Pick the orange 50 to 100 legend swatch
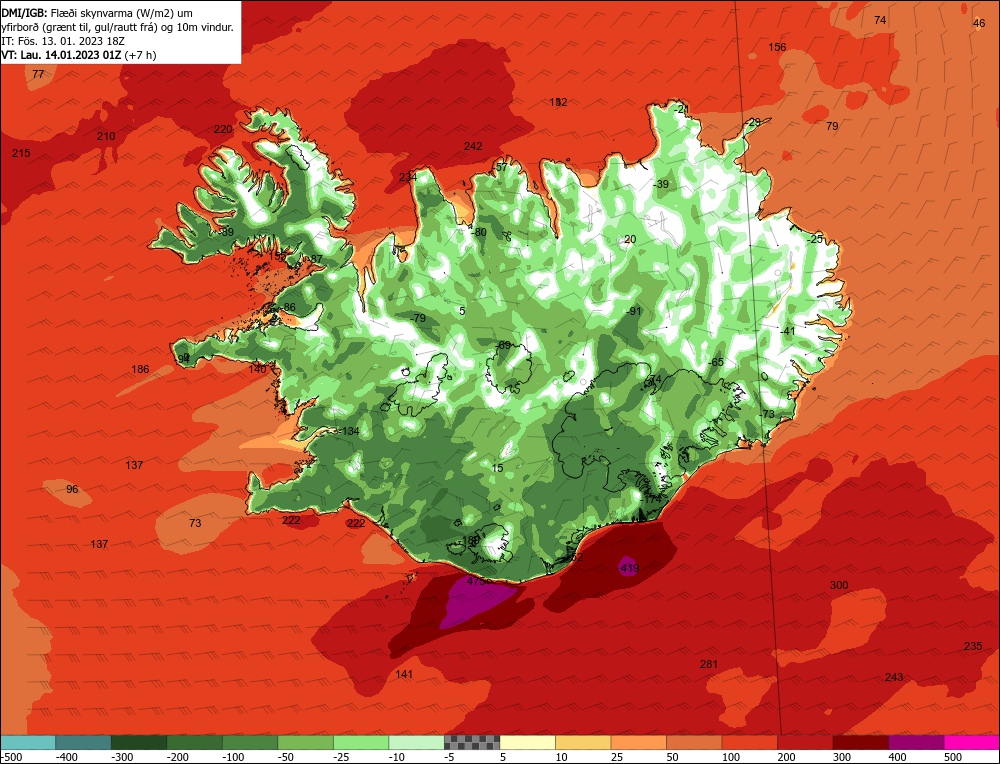This screenshot has height=764, width=1000. click(694, 742)
